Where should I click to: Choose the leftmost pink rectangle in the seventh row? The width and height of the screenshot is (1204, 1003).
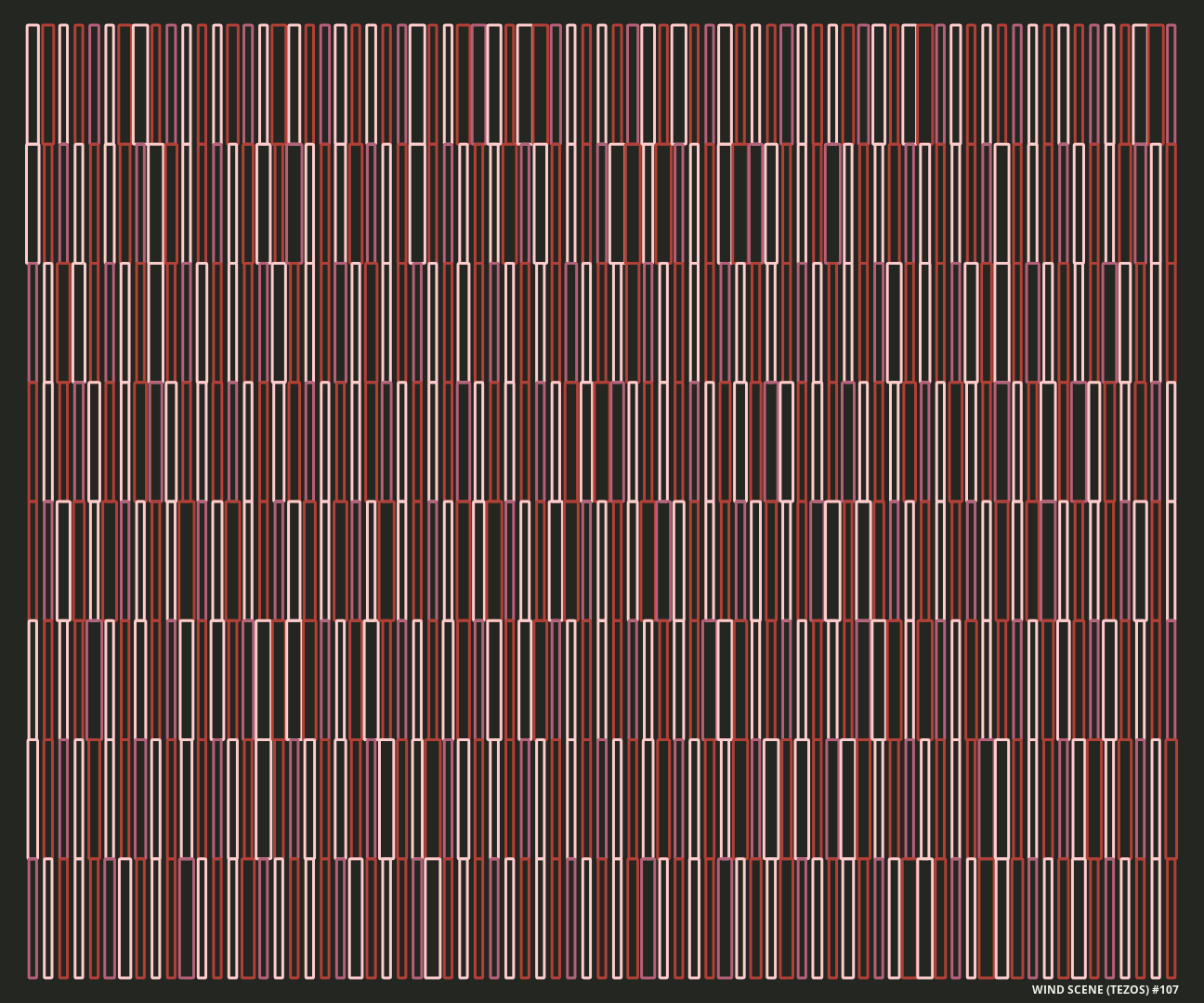pos(33,799)
